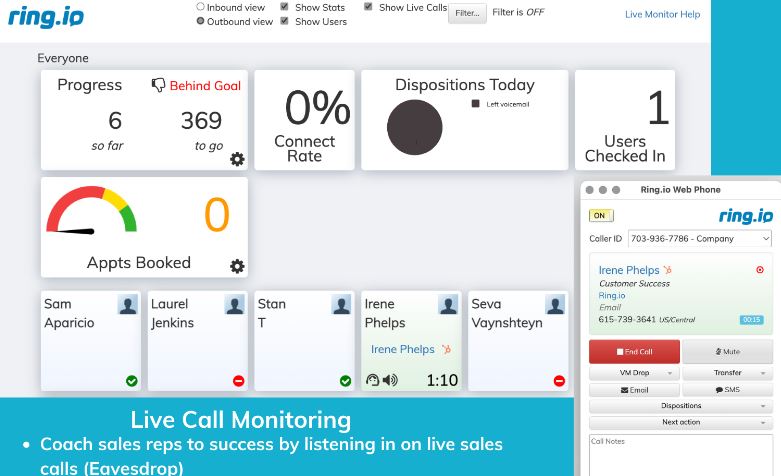The width and height of the screenshot is (781, 476).
Task: Click the 369 to go value
Action: tap(201, 120)
